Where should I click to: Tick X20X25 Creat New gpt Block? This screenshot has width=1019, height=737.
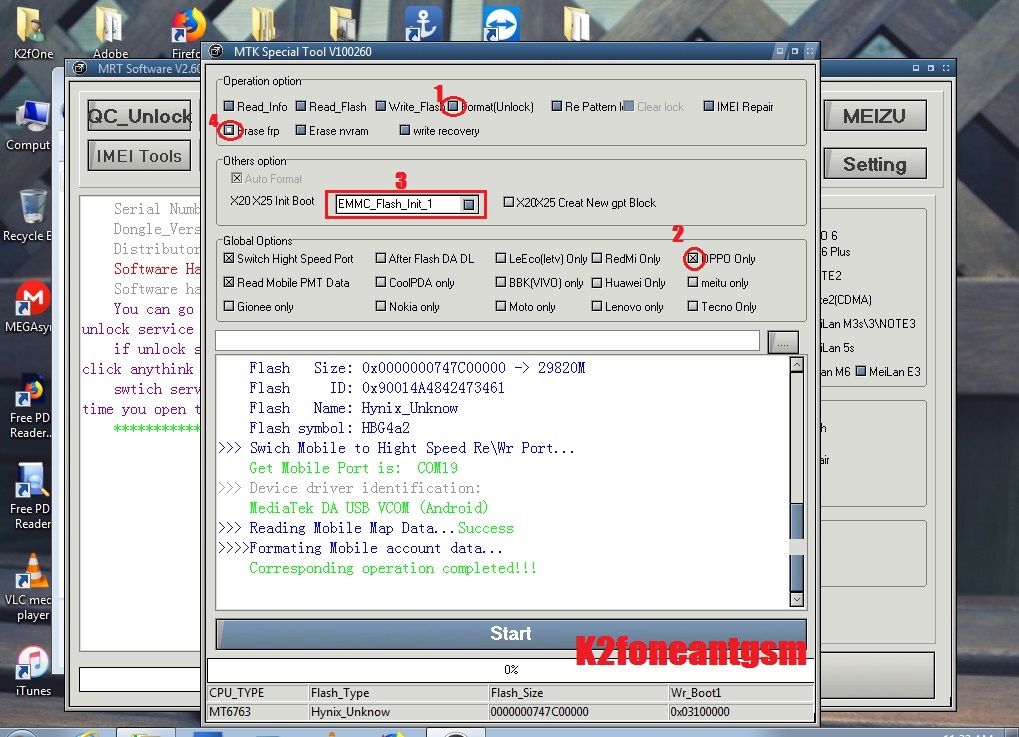pos(509,202)
